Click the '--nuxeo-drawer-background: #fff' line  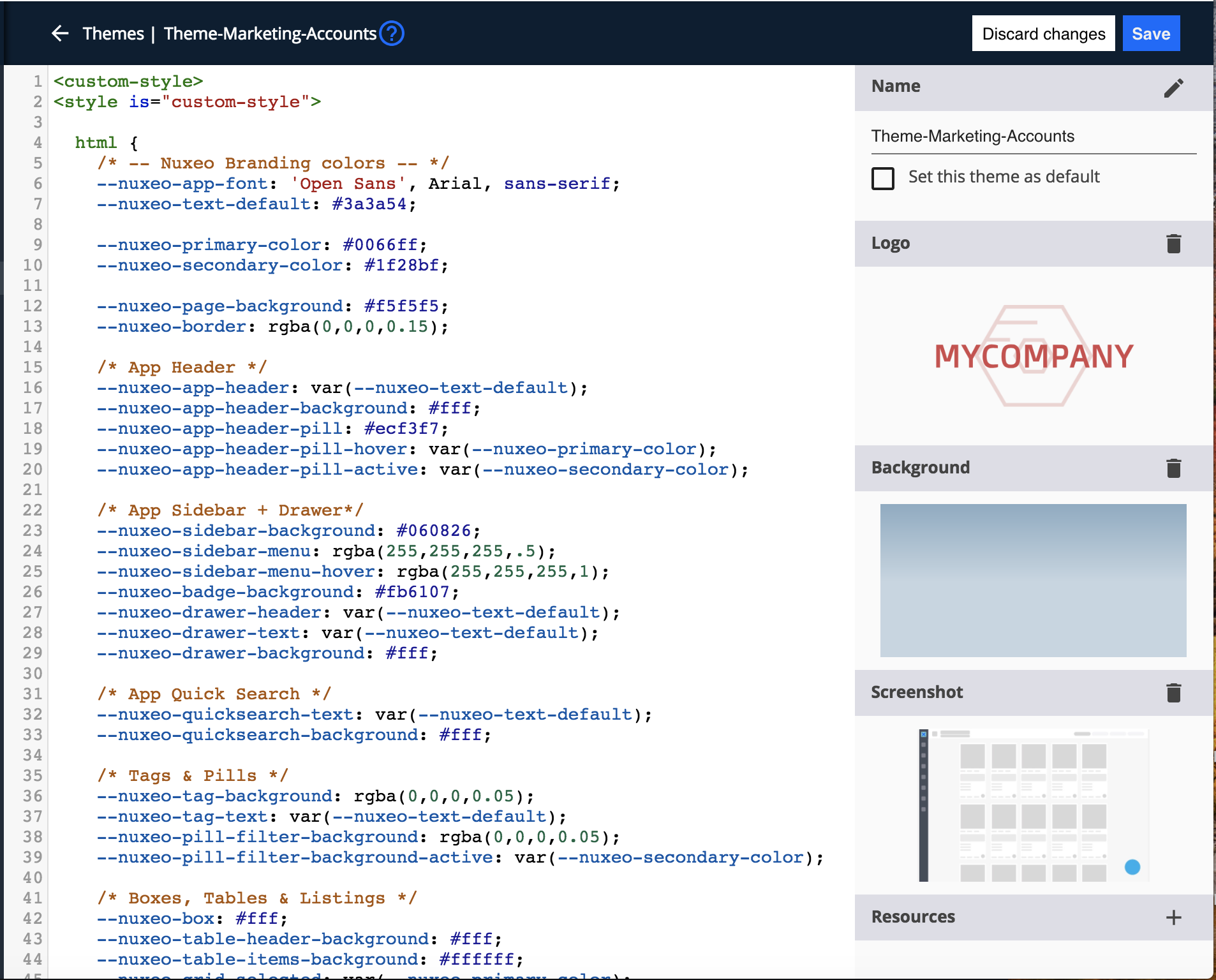click(x=267, y=653)
